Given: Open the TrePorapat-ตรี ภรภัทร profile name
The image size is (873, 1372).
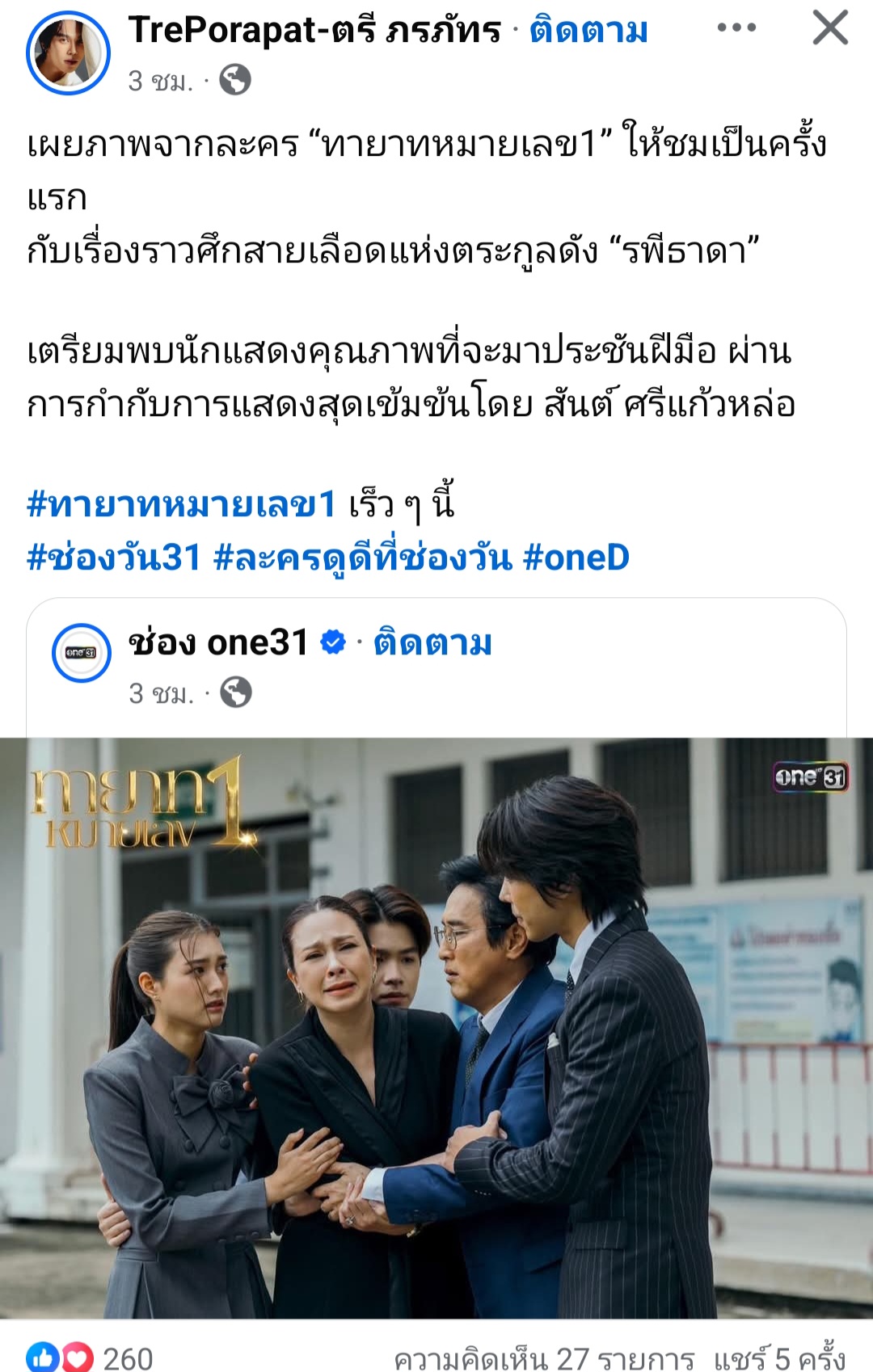Looking at the screenshot, I should [x=315, y=31].
